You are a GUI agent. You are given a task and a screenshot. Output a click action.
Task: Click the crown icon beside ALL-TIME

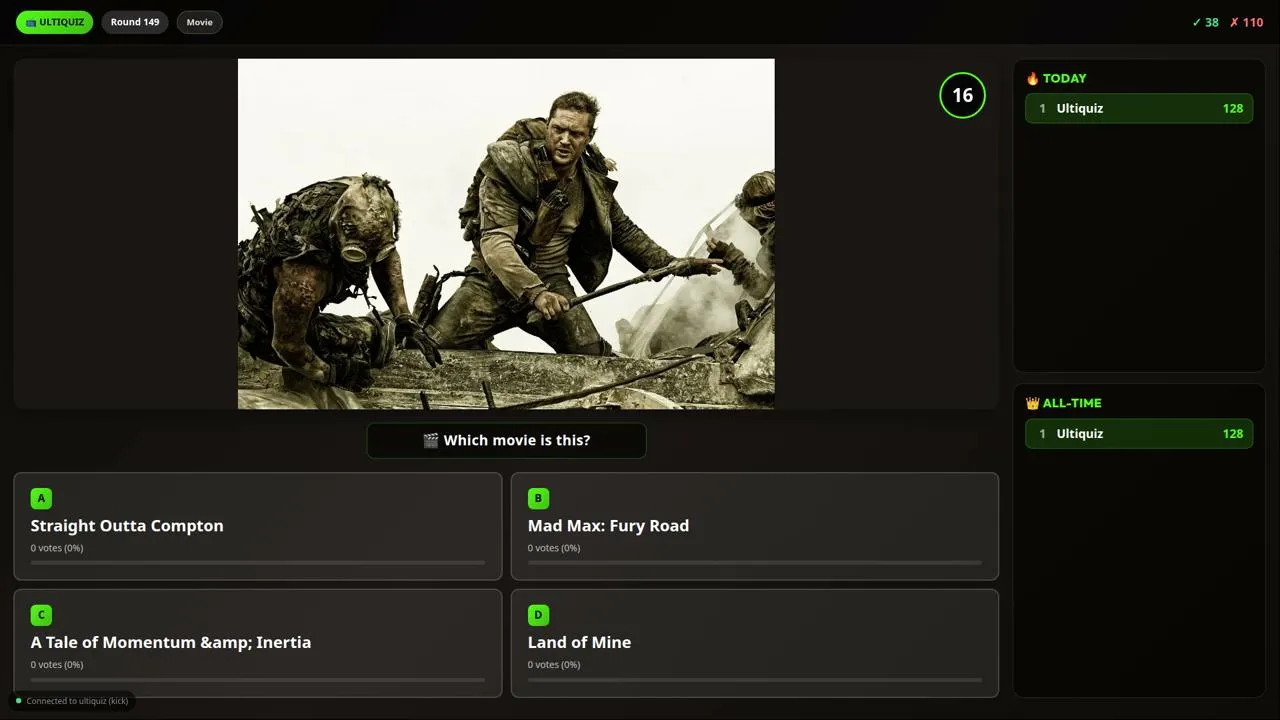(1032, 403)
